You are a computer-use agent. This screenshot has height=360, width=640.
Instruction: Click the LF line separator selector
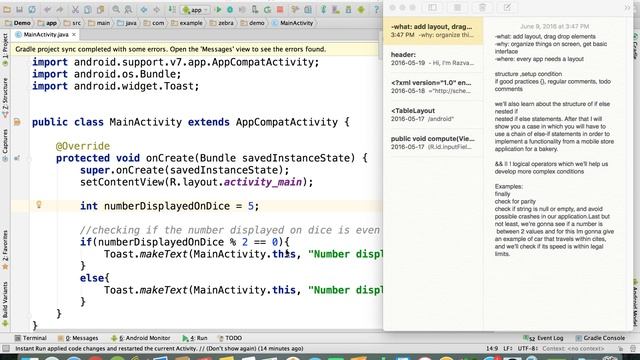pyautogui.click(x=507, y=349)
